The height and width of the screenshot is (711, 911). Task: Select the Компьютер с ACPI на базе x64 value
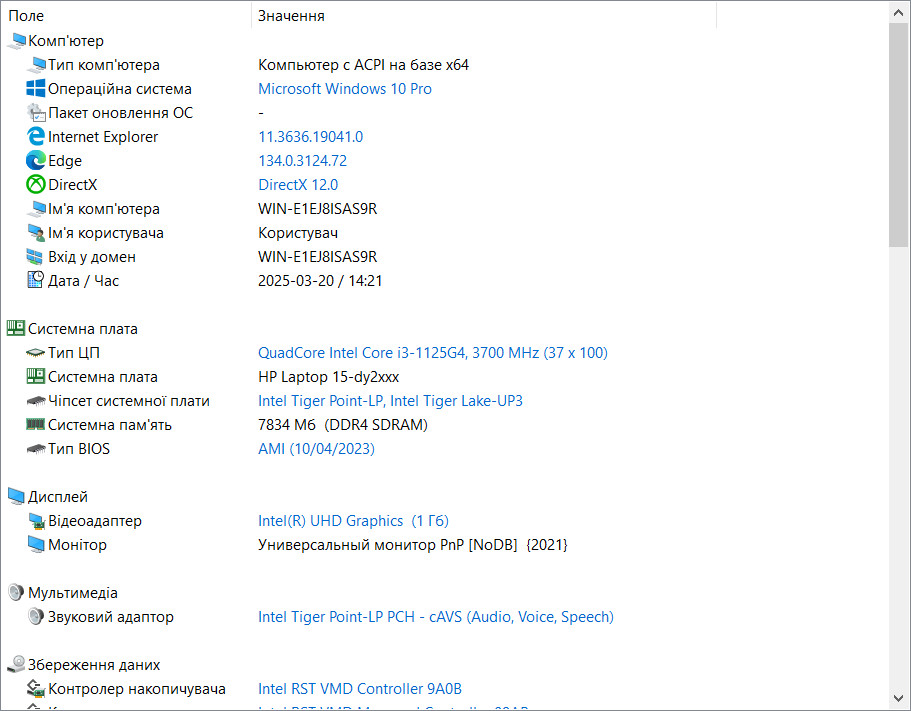click(x=363, y=64)
